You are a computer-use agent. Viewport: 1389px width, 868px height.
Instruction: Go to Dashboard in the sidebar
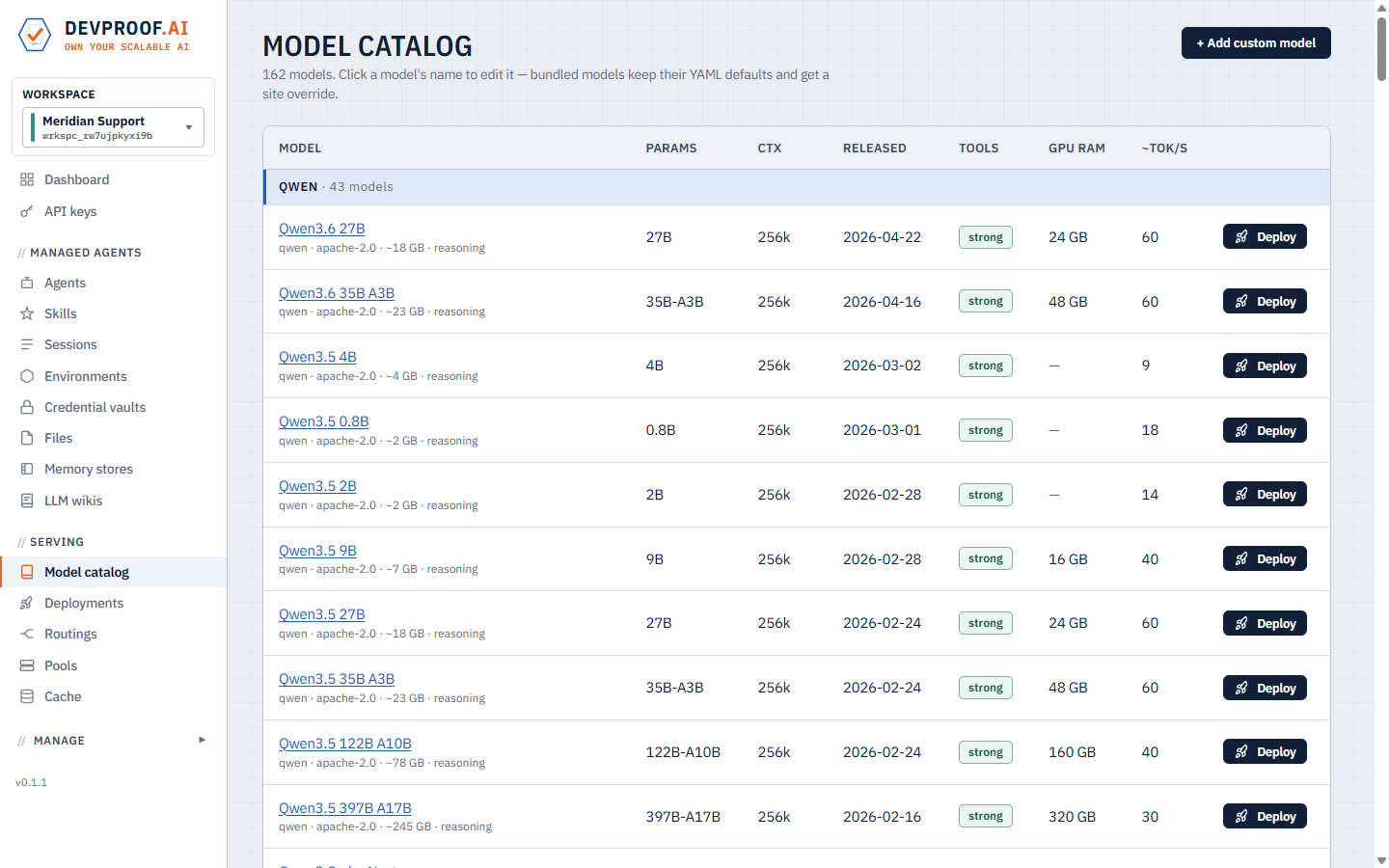(113, 179)
